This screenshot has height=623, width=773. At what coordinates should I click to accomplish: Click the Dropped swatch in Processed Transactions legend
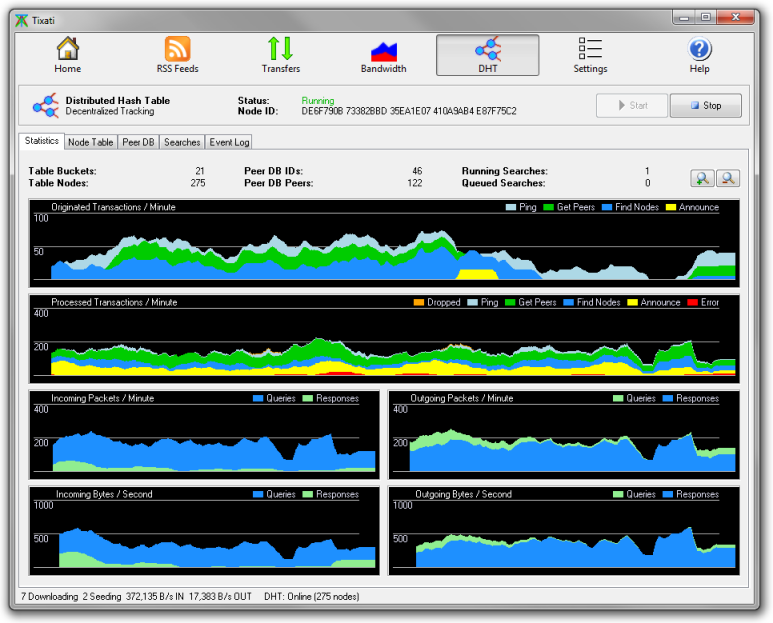[419, 302]
